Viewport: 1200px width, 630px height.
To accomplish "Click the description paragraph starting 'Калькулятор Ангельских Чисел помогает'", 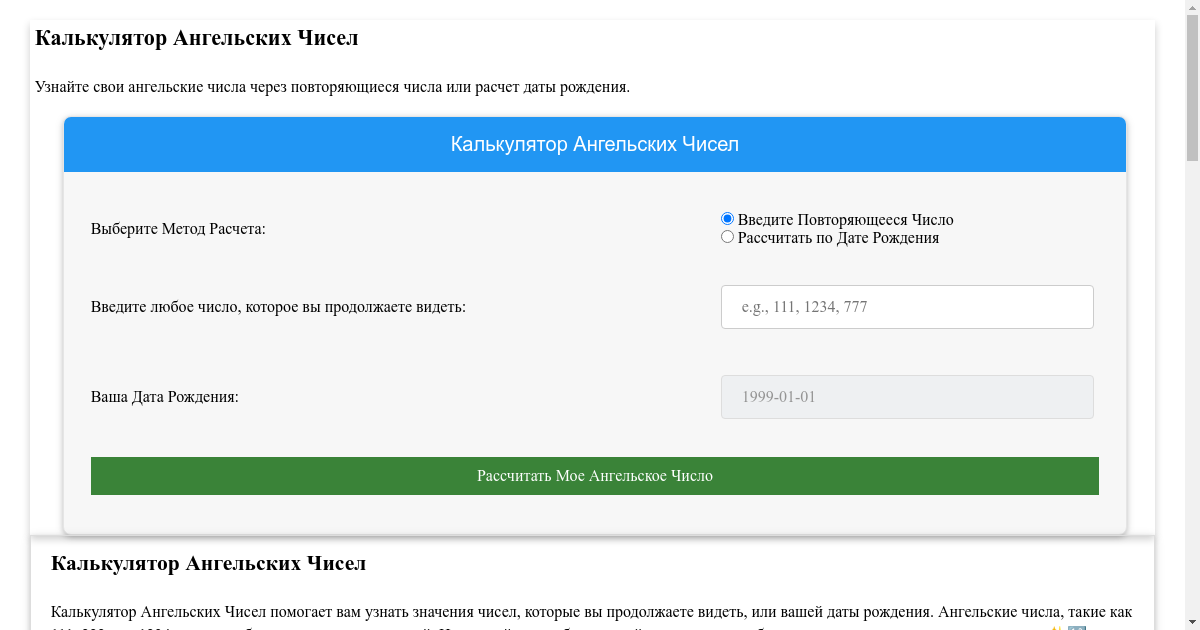I will (590, 612).
